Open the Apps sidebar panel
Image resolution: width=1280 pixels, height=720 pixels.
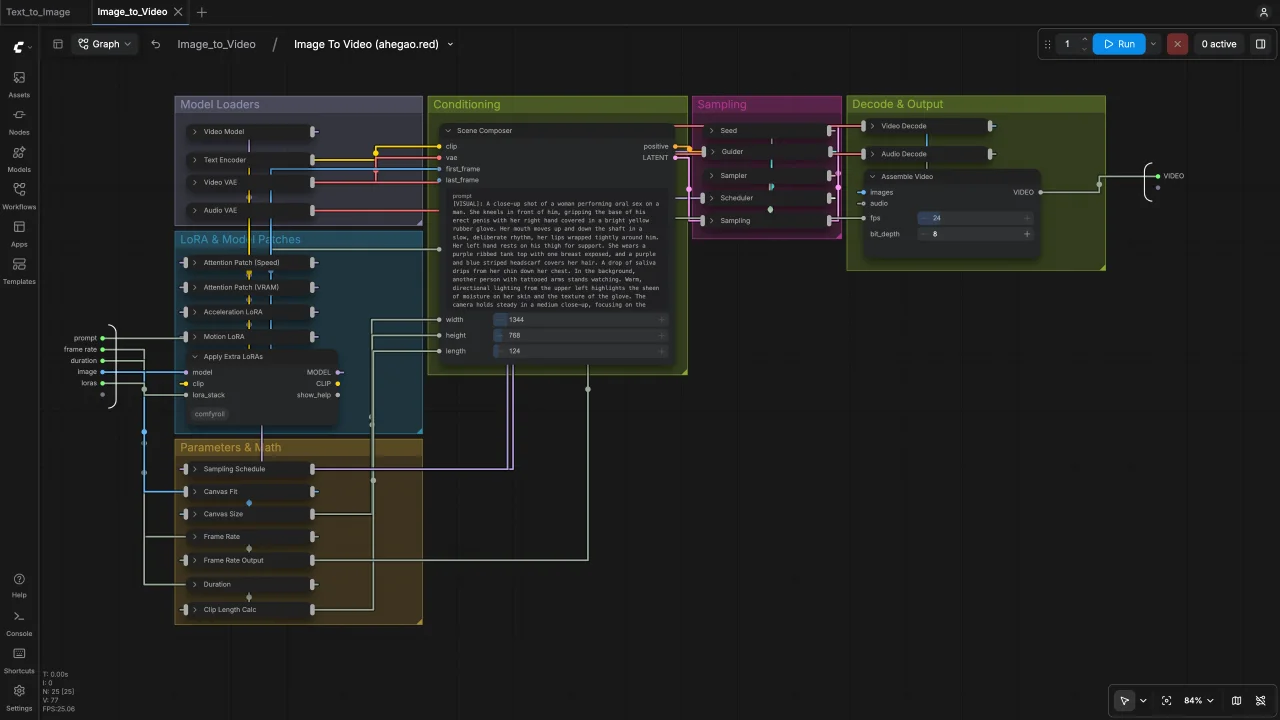[x=19, y=234]
